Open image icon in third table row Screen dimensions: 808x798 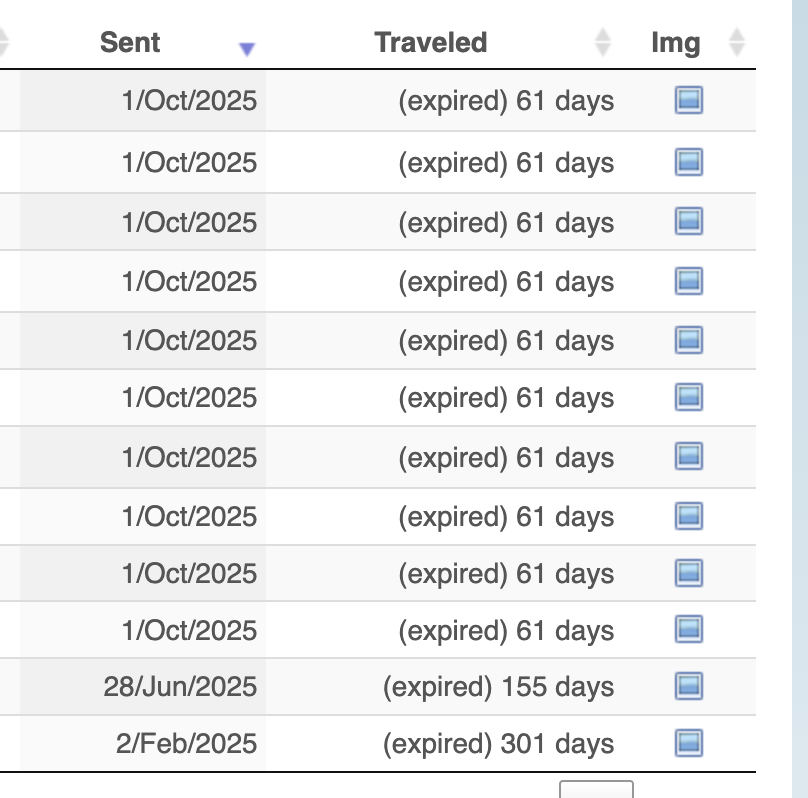tap(689, 221)
